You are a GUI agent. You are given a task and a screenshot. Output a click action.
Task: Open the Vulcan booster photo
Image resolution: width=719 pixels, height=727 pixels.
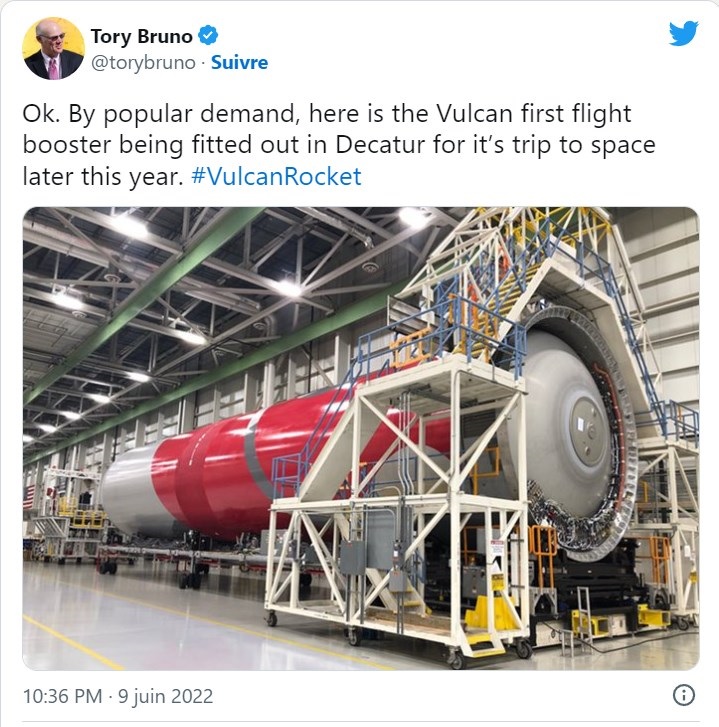[361, 438]
